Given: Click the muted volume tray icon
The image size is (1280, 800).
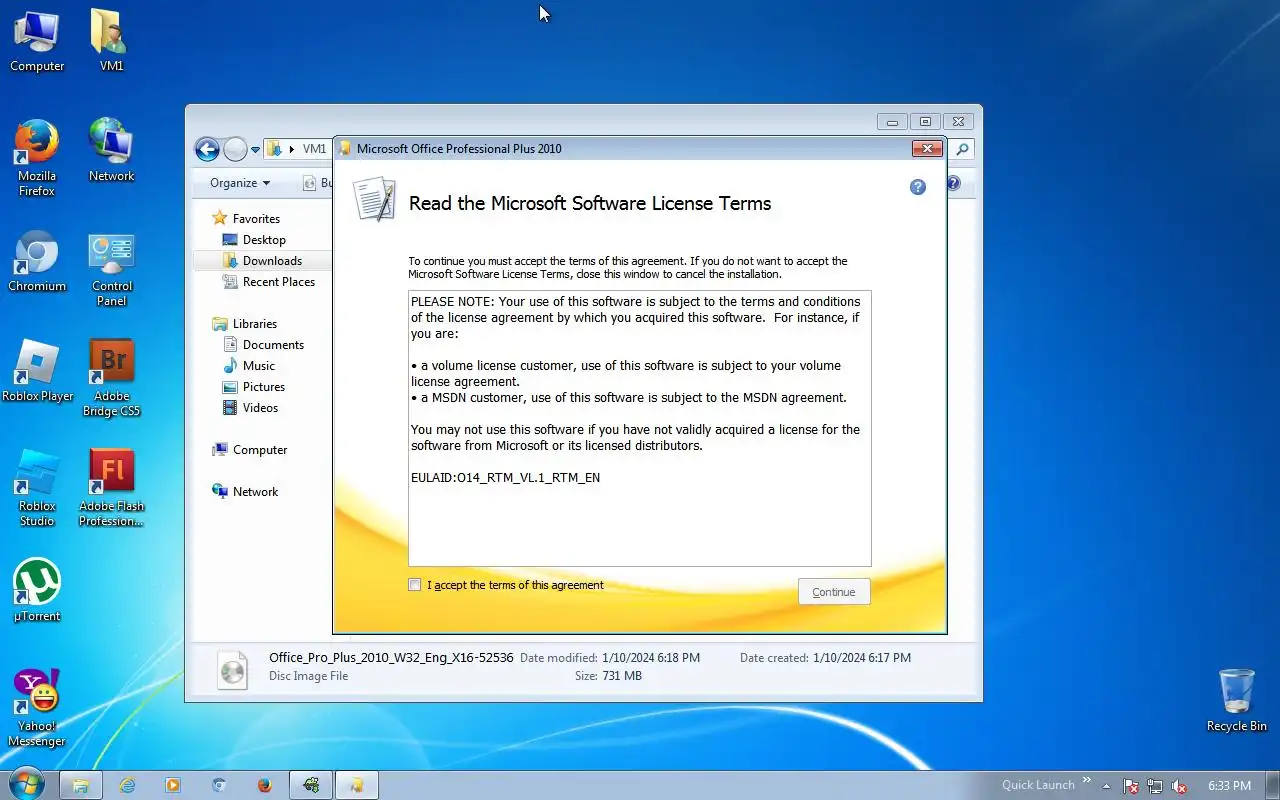Looking at the screenshot, I should pyautogui.click(x=1179, y=786).
